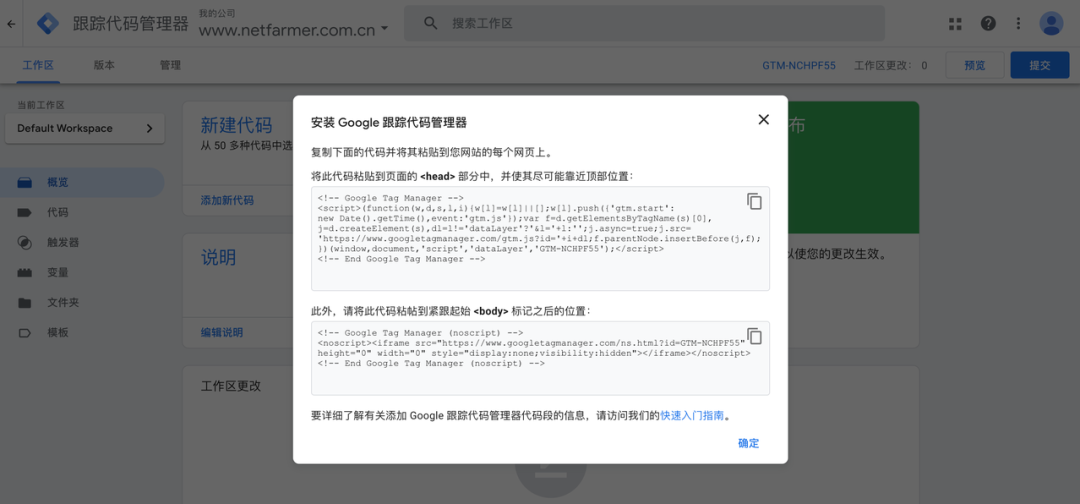Screen dimensions: 1080x504
Task: Click the 触发器 triggers sidebar icon
Action: click(25, 242)
